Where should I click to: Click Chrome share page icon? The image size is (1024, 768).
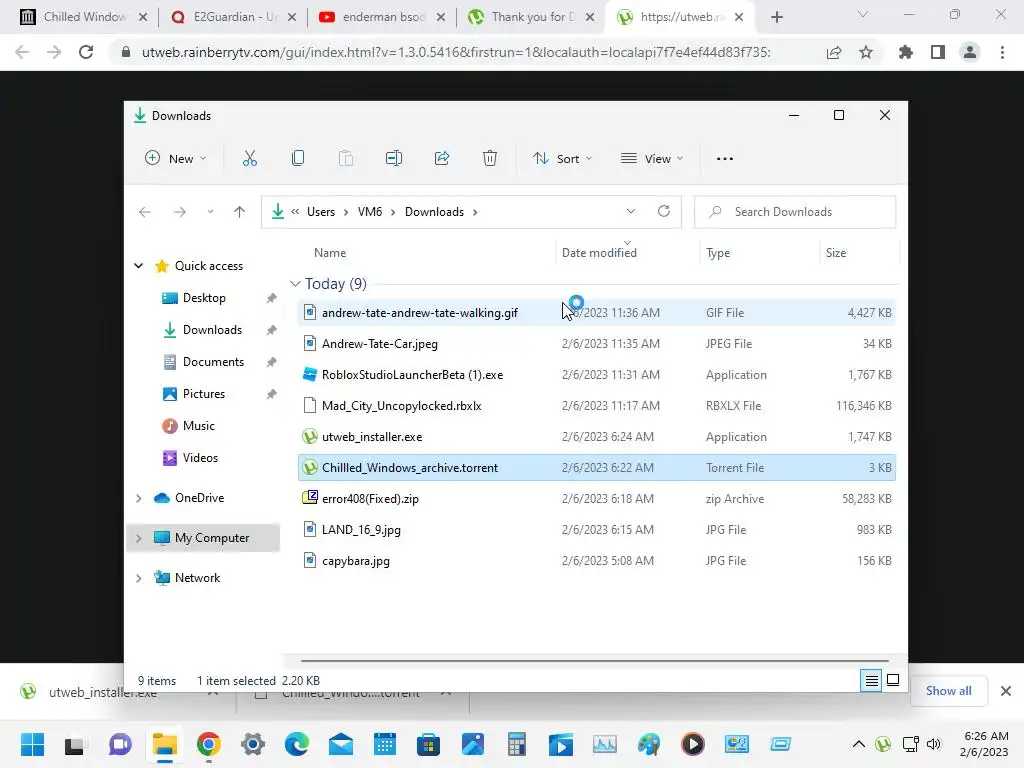[x=834, y=52]
